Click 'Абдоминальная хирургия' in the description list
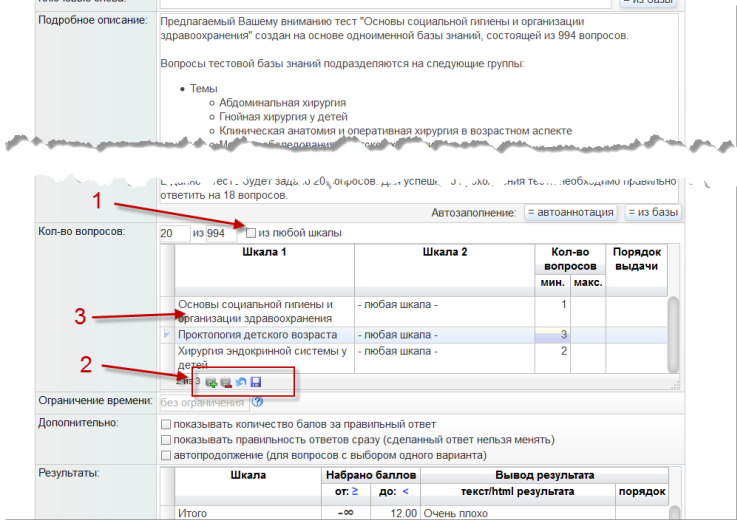Image resolution: width=737 pixels, height=520 pixels. pyautogui.click(x=282, y=102)
